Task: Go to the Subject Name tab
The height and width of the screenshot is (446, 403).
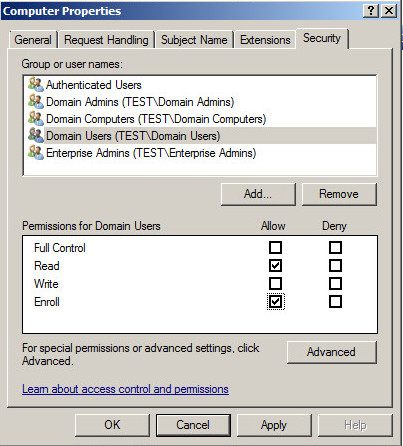Action: (x=194, y=40)
